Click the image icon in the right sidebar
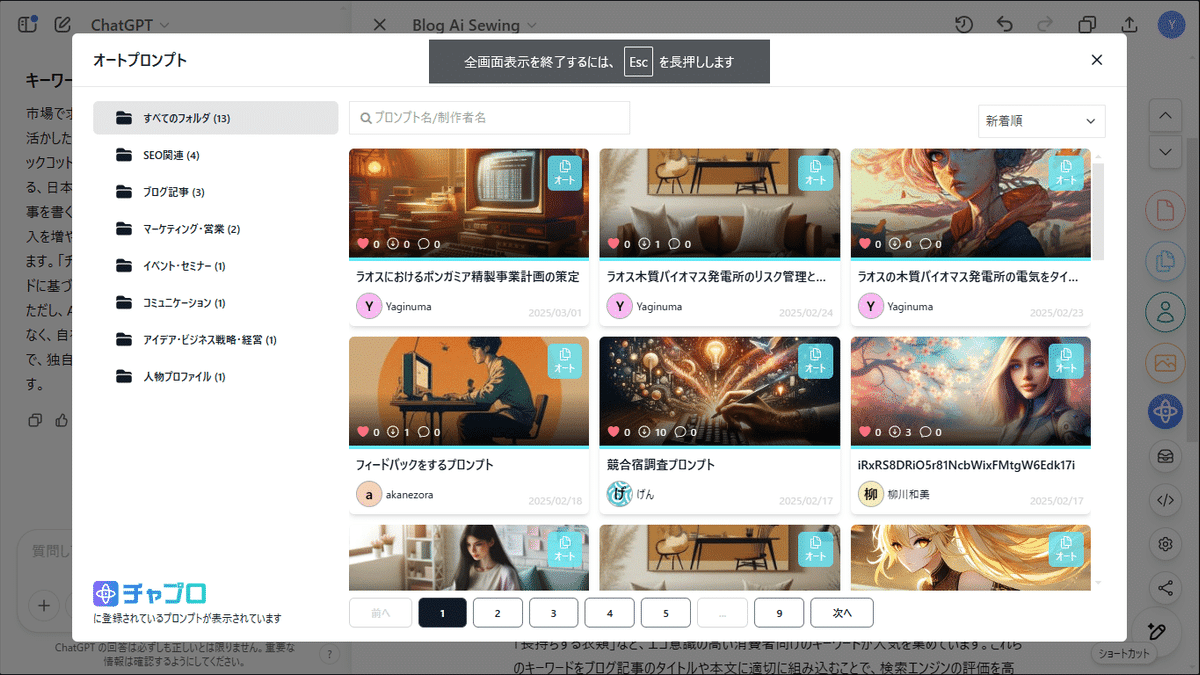 [1165, 363]
